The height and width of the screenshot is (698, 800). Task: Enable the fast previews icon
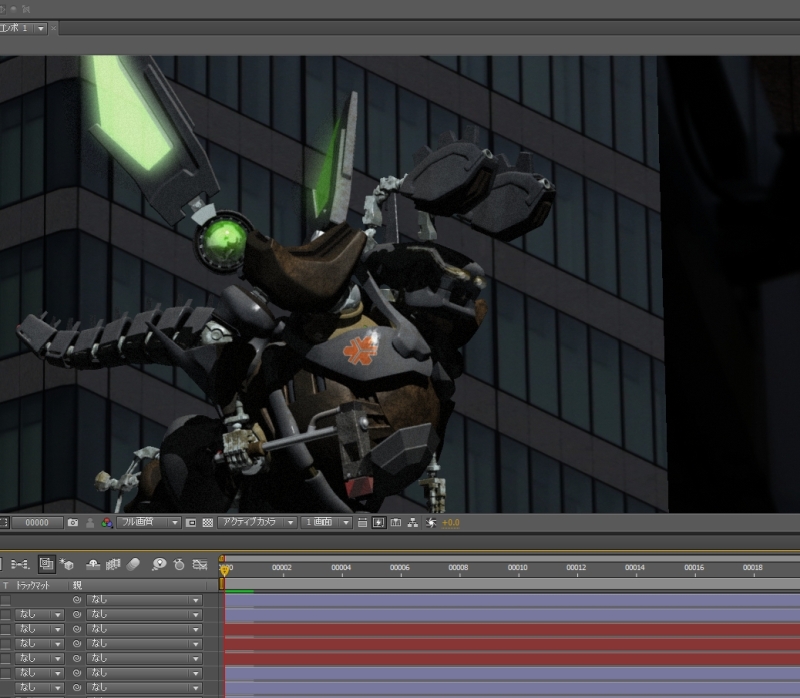tap(379, 523)
